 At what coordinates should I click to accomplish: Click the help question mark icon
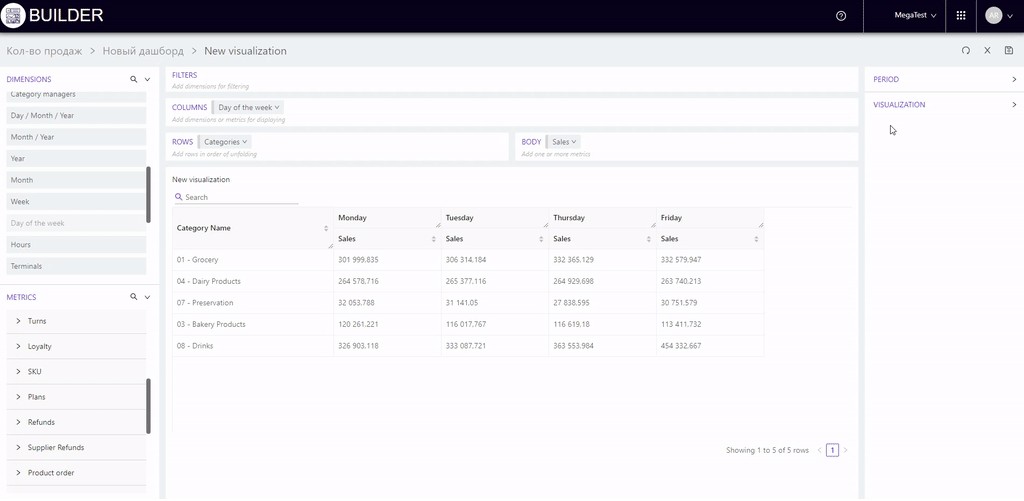click(x=841, y=16)
